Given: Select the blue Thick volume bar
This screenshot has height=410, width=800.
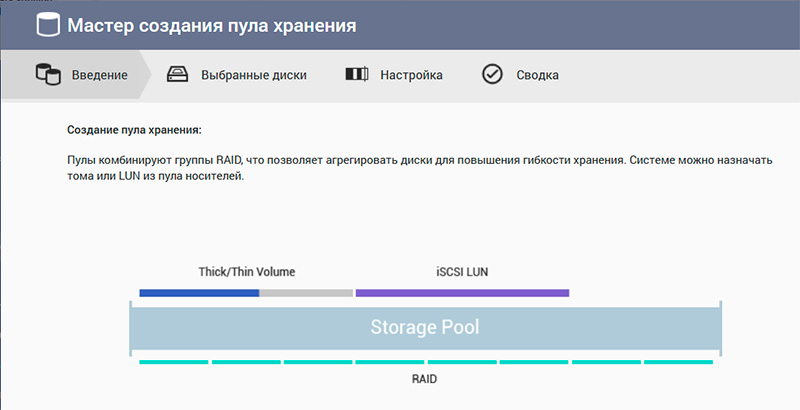Looking at the screenshot, I should pyautogui.click(x=199, y=293).
